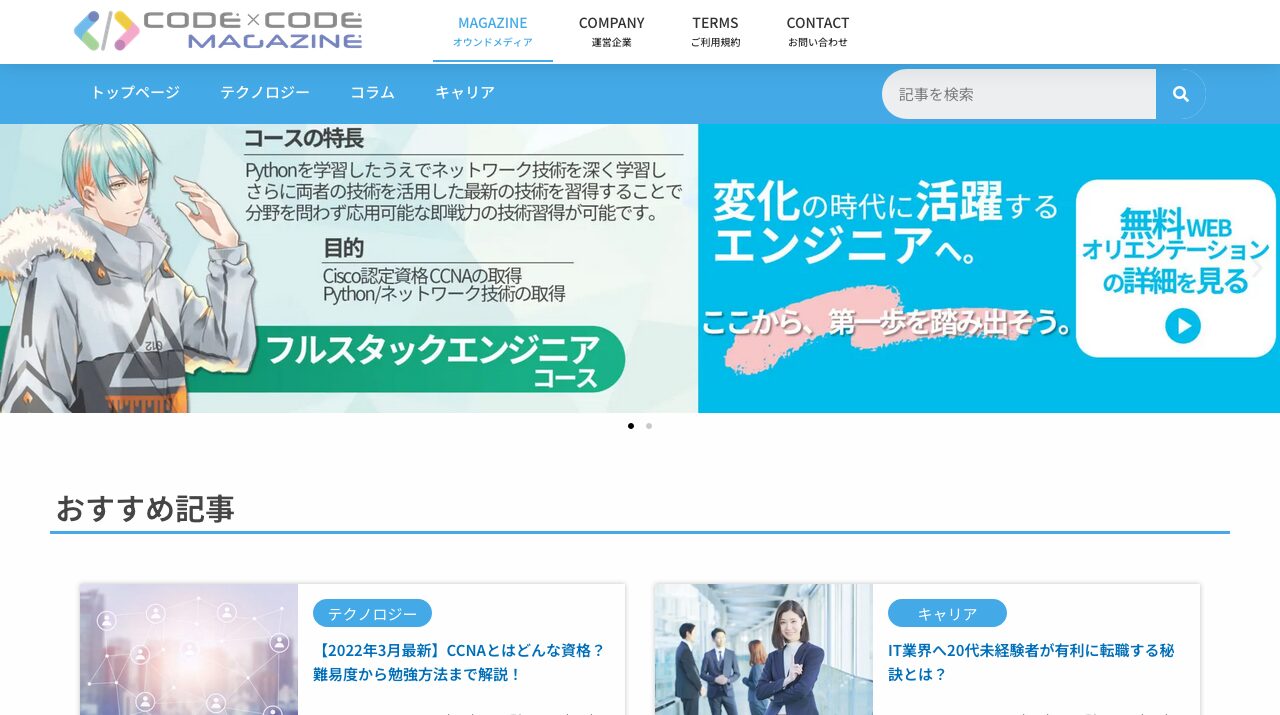Click the businesswomen article thumbnail
The width and height of the screenshot is (1280, 715).
[763, 650]
